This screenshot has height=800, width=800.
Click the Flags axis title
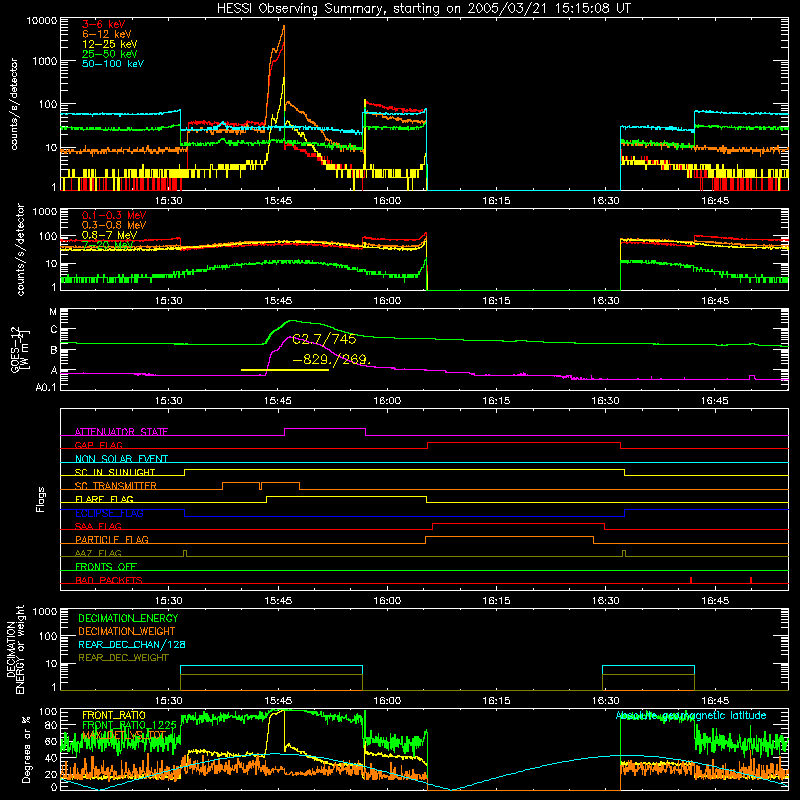(41, 499)
